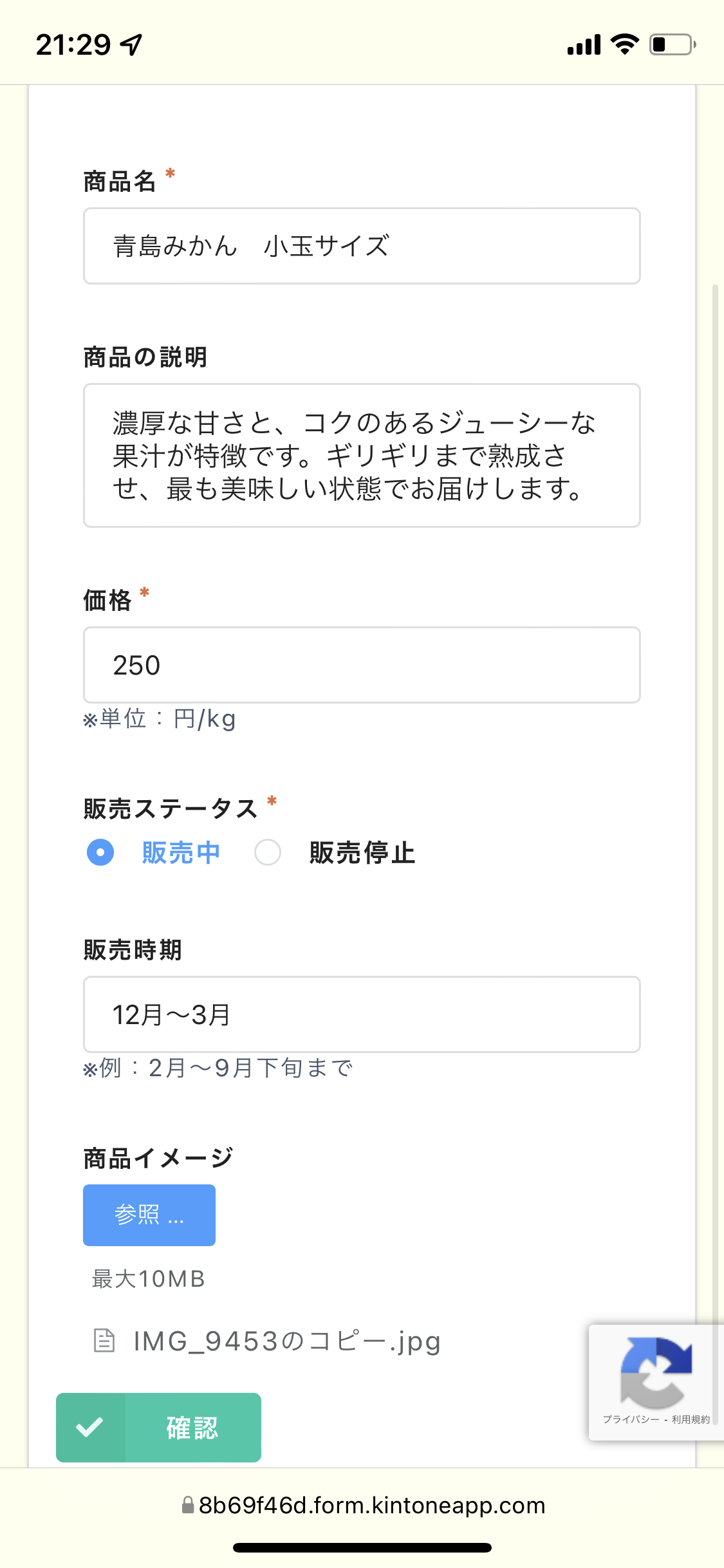
Task: Focus the 商品名 text field
Action: click(362, 246)
